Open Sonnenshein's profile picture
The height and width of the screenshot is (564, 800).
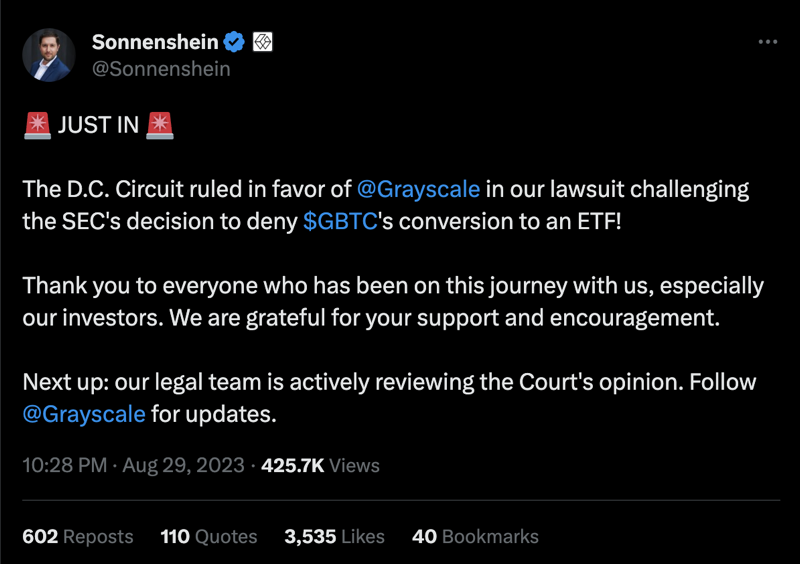pos(48,55)
